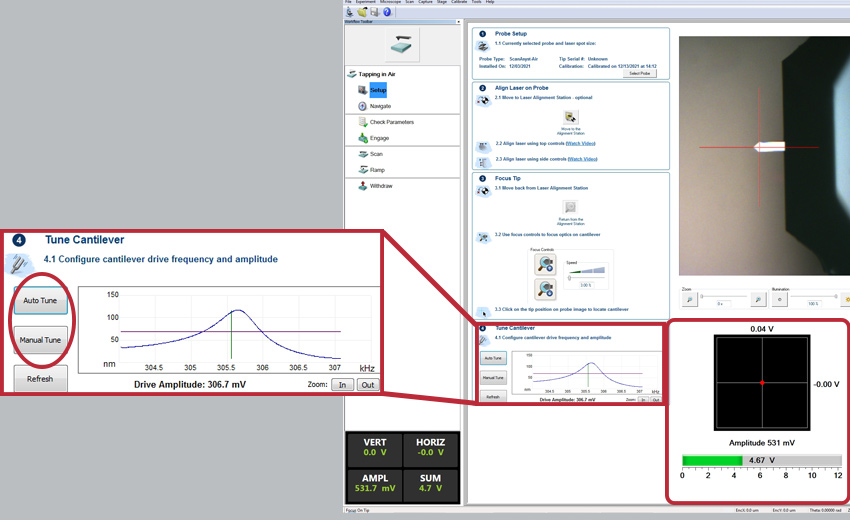Open Check Parameters workflow step

[390, 122]
